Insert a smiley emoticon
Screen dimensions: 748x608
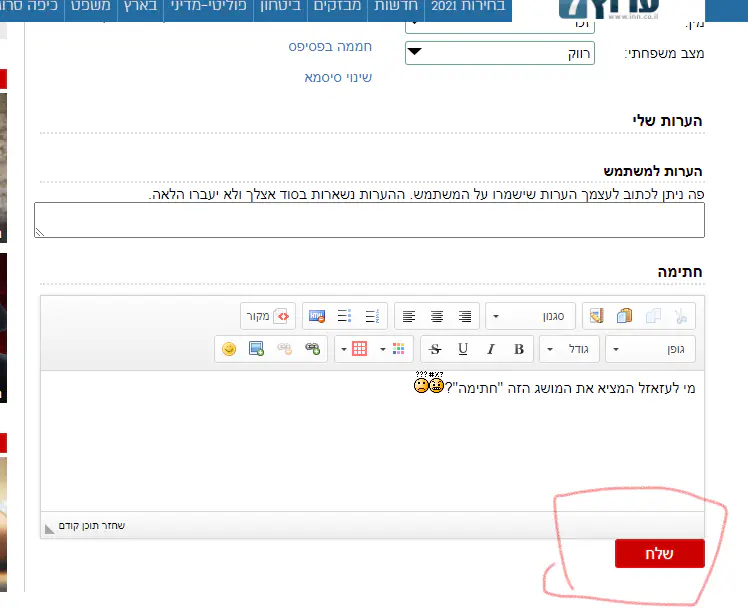pyautogui.click(x=229, y=349)
